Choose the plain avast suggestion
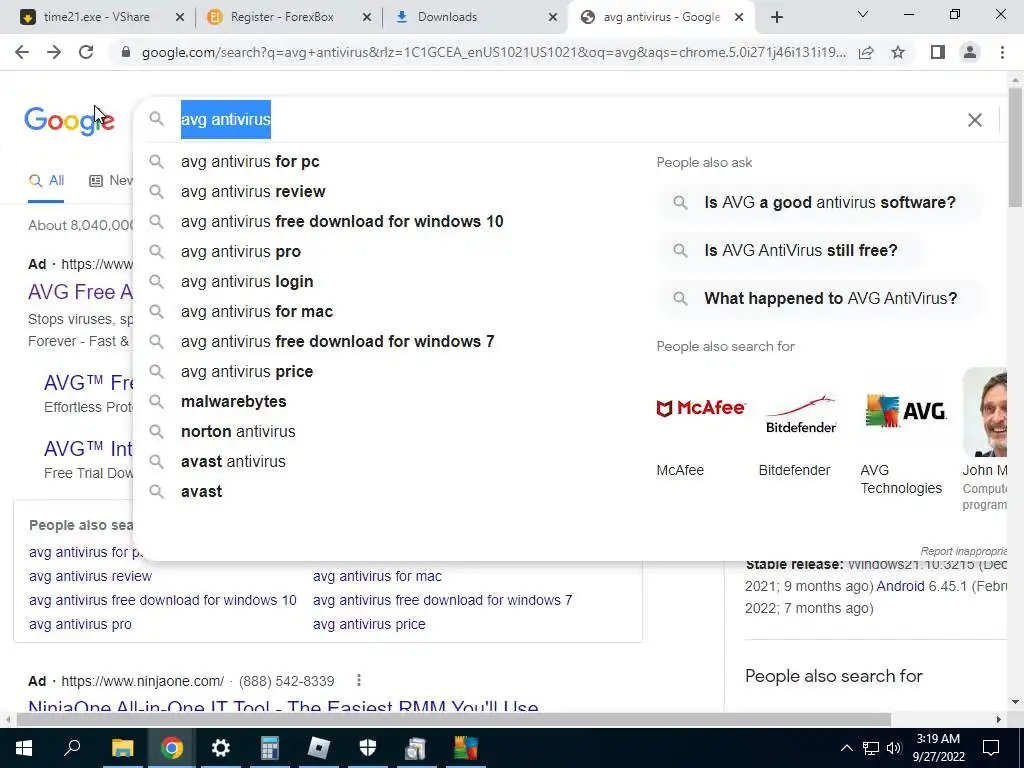The height and width of the screenshot is (768, 1024). coord(202,492)
